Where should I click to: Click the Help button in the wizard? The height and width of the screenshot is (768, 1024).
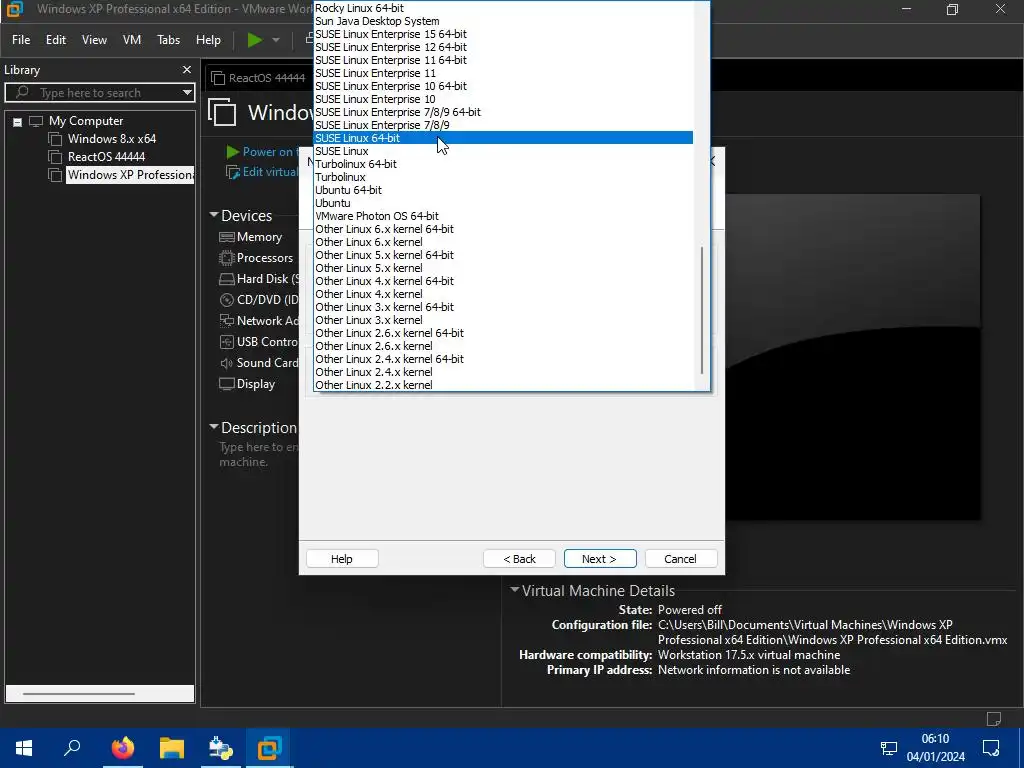(x=342, y=558)
